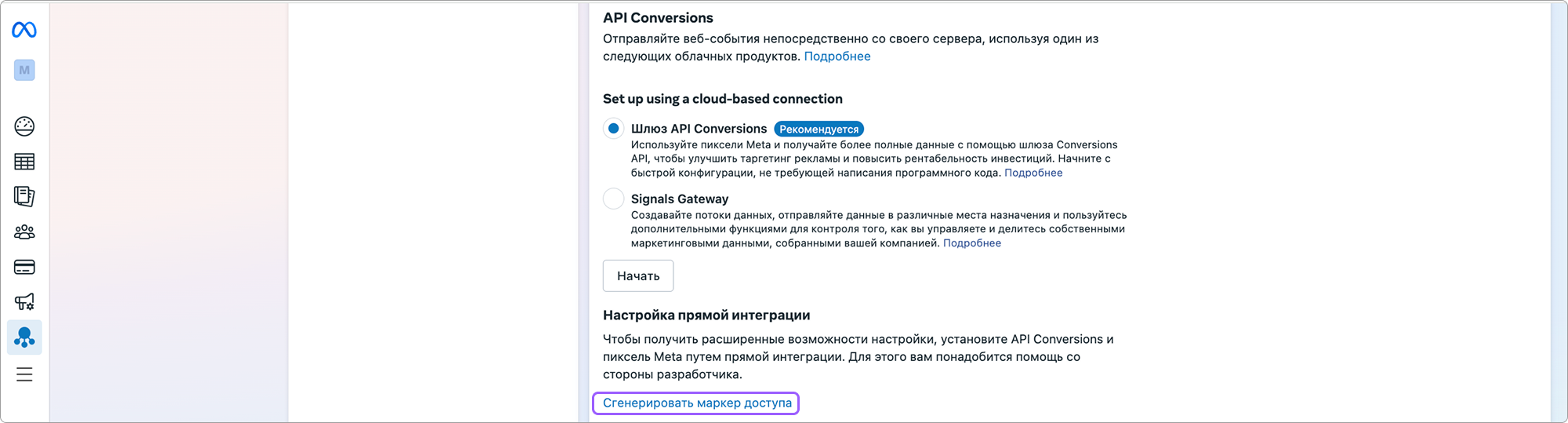Click the Начать button
The width and height of the screenshot is (1568, 423).
[x=638, y=275]
